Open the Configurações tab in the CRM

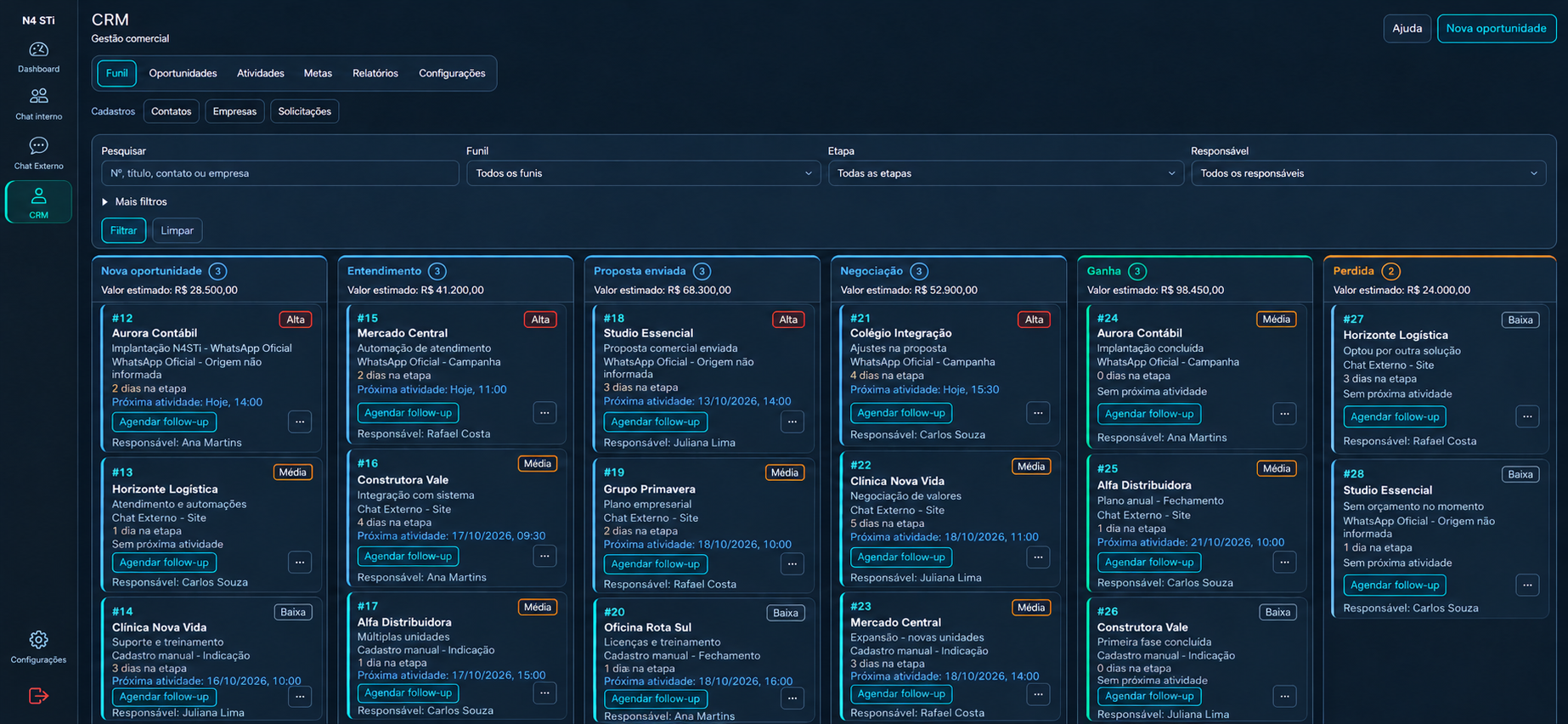pos(452,73)
